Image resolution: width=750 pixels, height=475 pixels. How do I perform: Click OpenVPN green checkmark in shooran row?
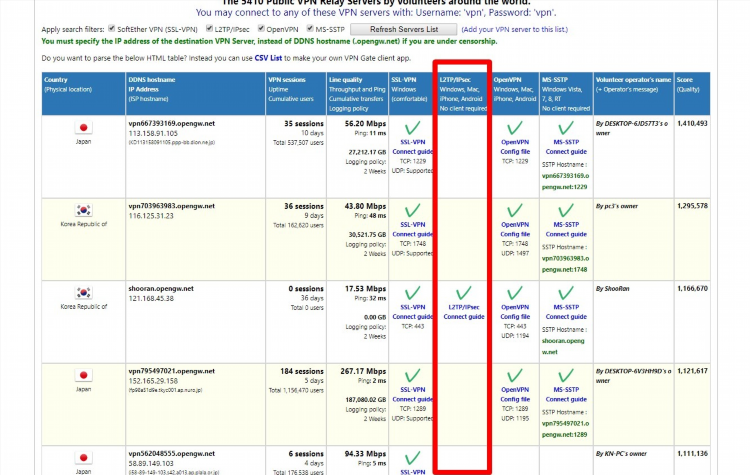[515, 293]
